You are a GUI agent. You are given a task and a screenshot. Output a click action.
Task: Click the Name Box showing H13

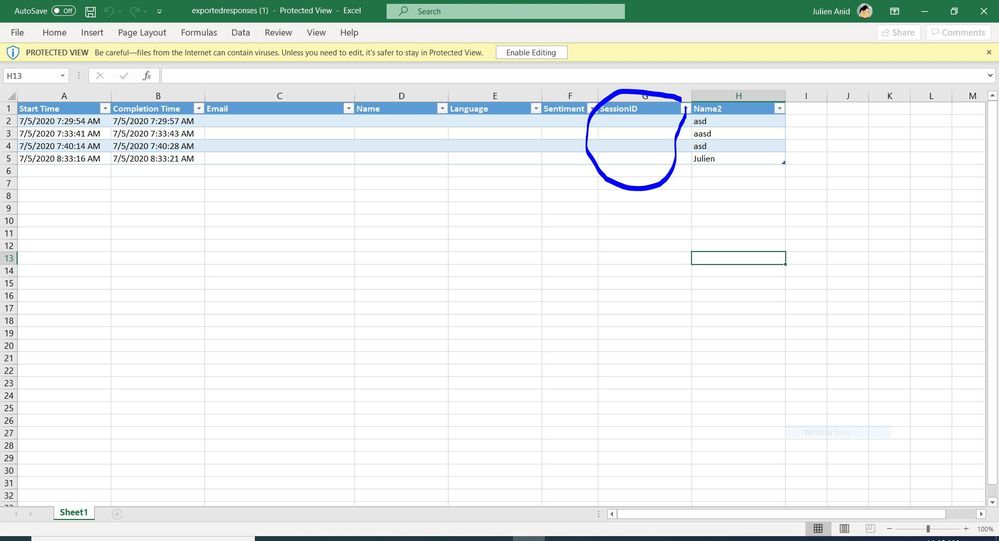tap(31, 76)
